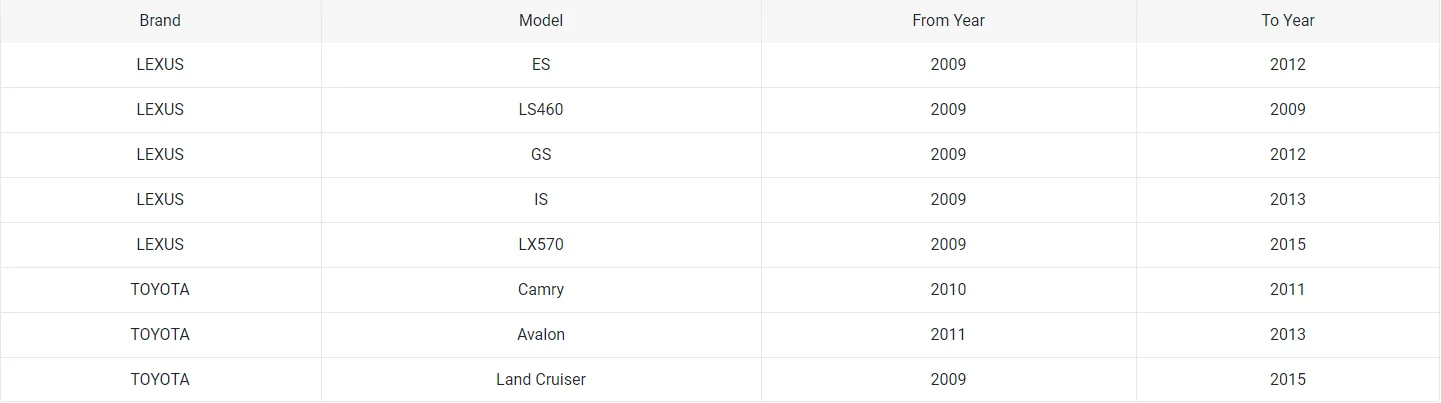Click the To Year cell in the LS460 row
Viewport: 1441px width, 403px height.
click(1288, 110)
